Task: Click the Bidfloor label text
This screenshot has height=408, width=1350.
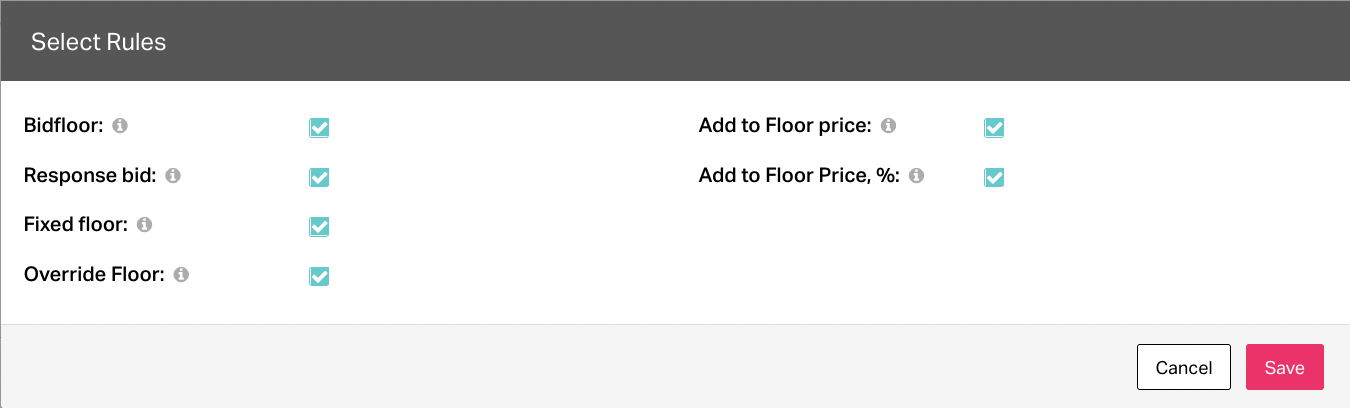Action: pos(64,126)
